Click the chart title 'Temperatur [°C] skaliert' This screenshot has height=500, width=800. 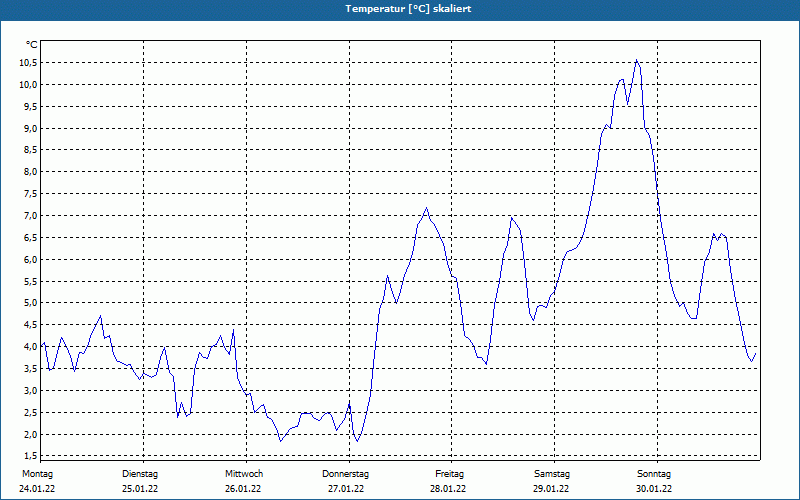[x=408, y=9]
